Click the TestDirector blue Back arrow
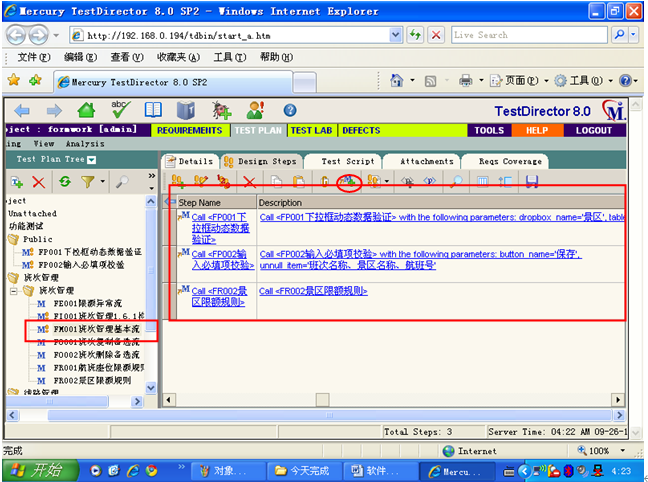The width and height of the screenshot is (648, 482). click(x=21, y=111)
